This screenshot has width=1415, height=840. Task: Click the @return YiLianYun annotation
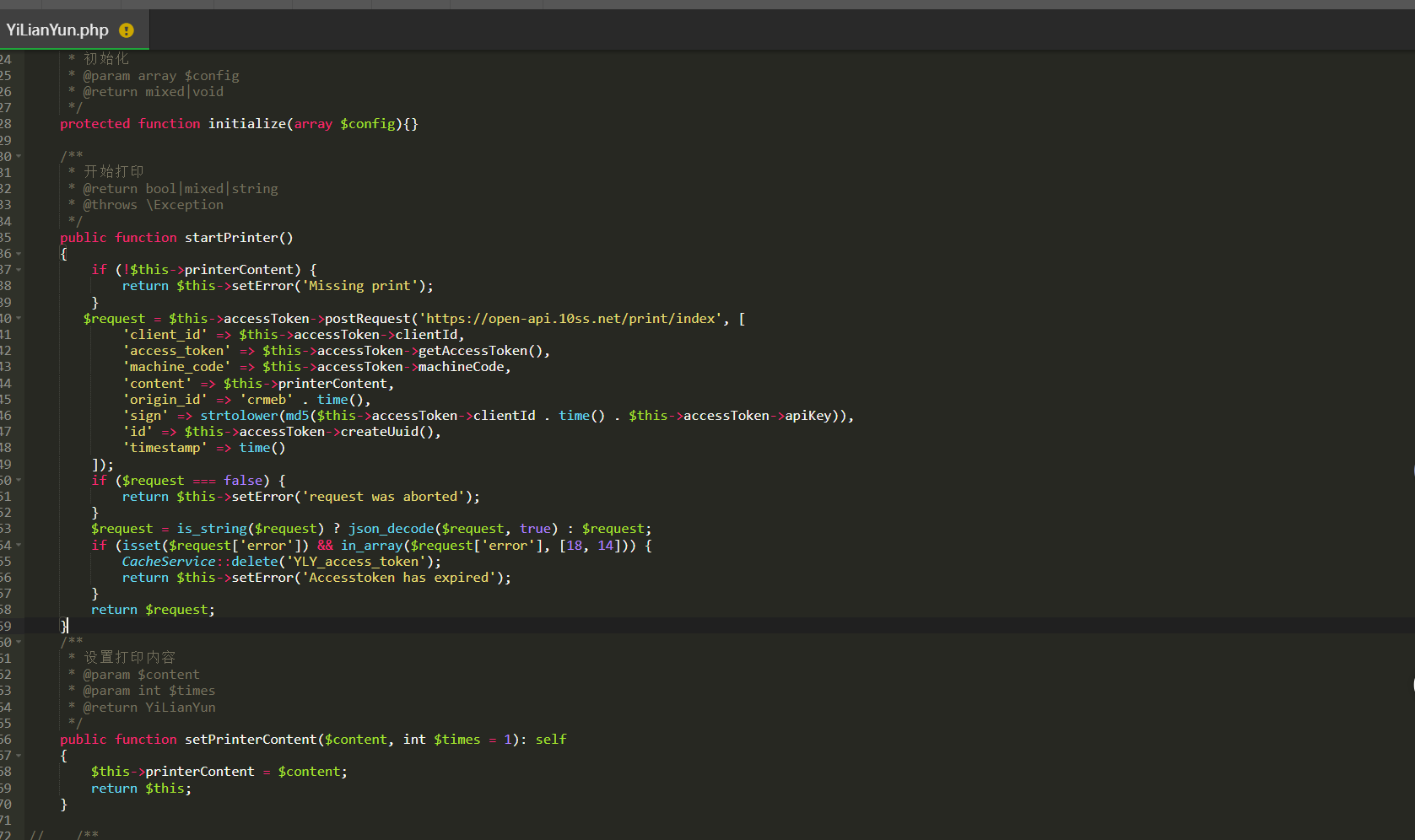[149, 708]
